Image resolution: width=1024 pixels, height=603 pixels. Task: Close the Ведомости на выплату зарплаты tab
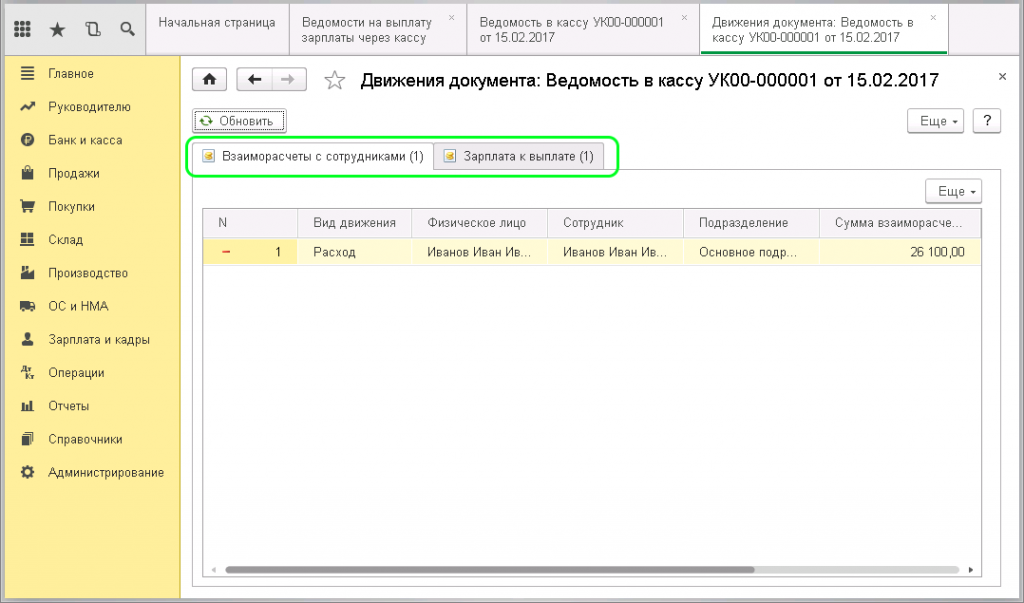click(x=451, y=18)
